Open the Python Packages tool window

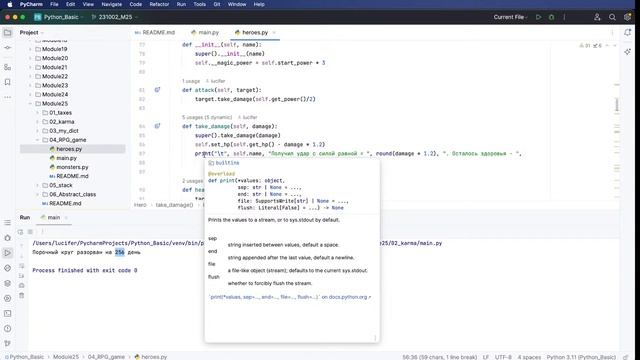[7, 283]
